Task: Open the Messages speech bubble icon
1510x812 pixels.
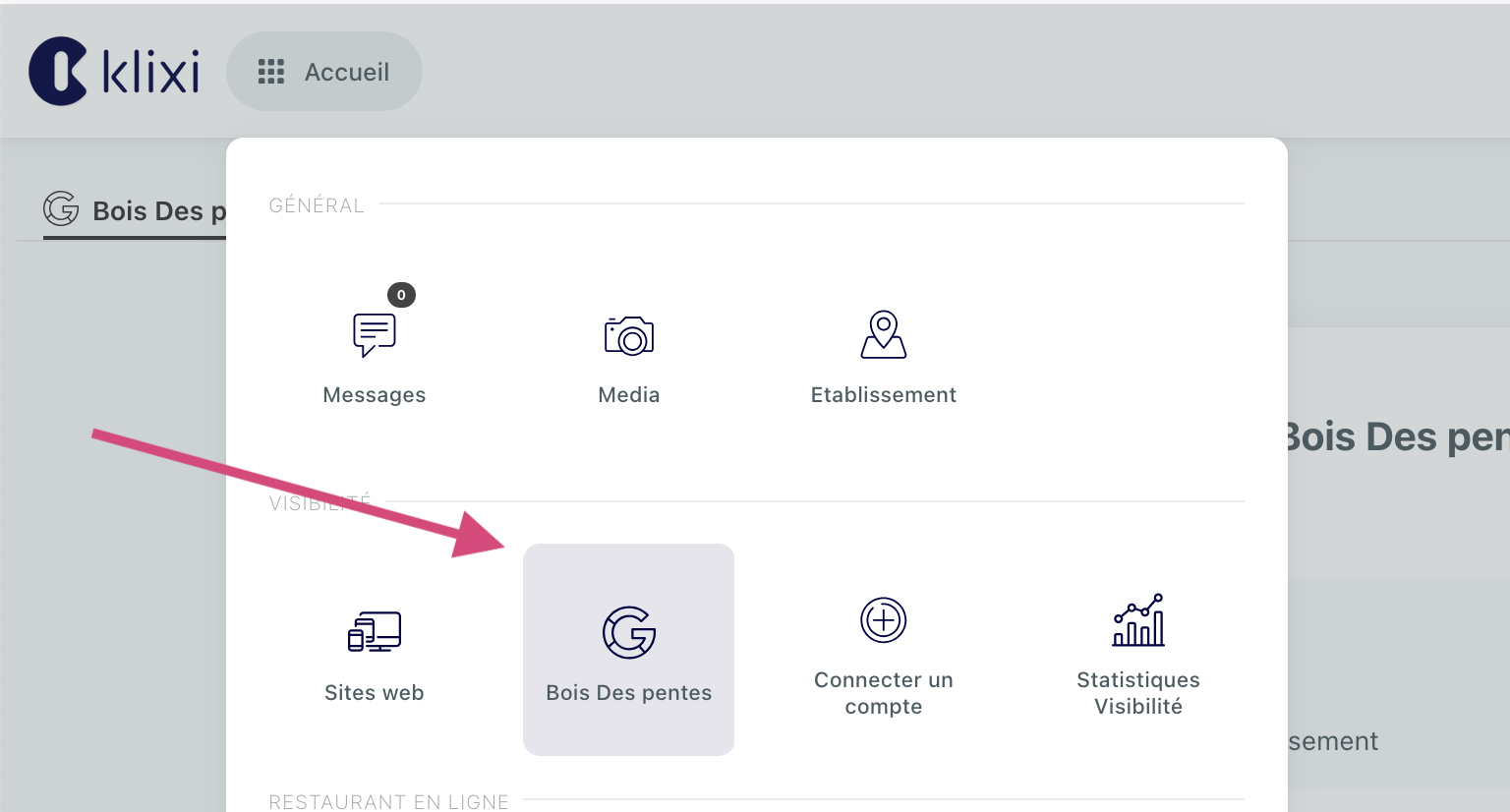Action: (x=375, y=334)
